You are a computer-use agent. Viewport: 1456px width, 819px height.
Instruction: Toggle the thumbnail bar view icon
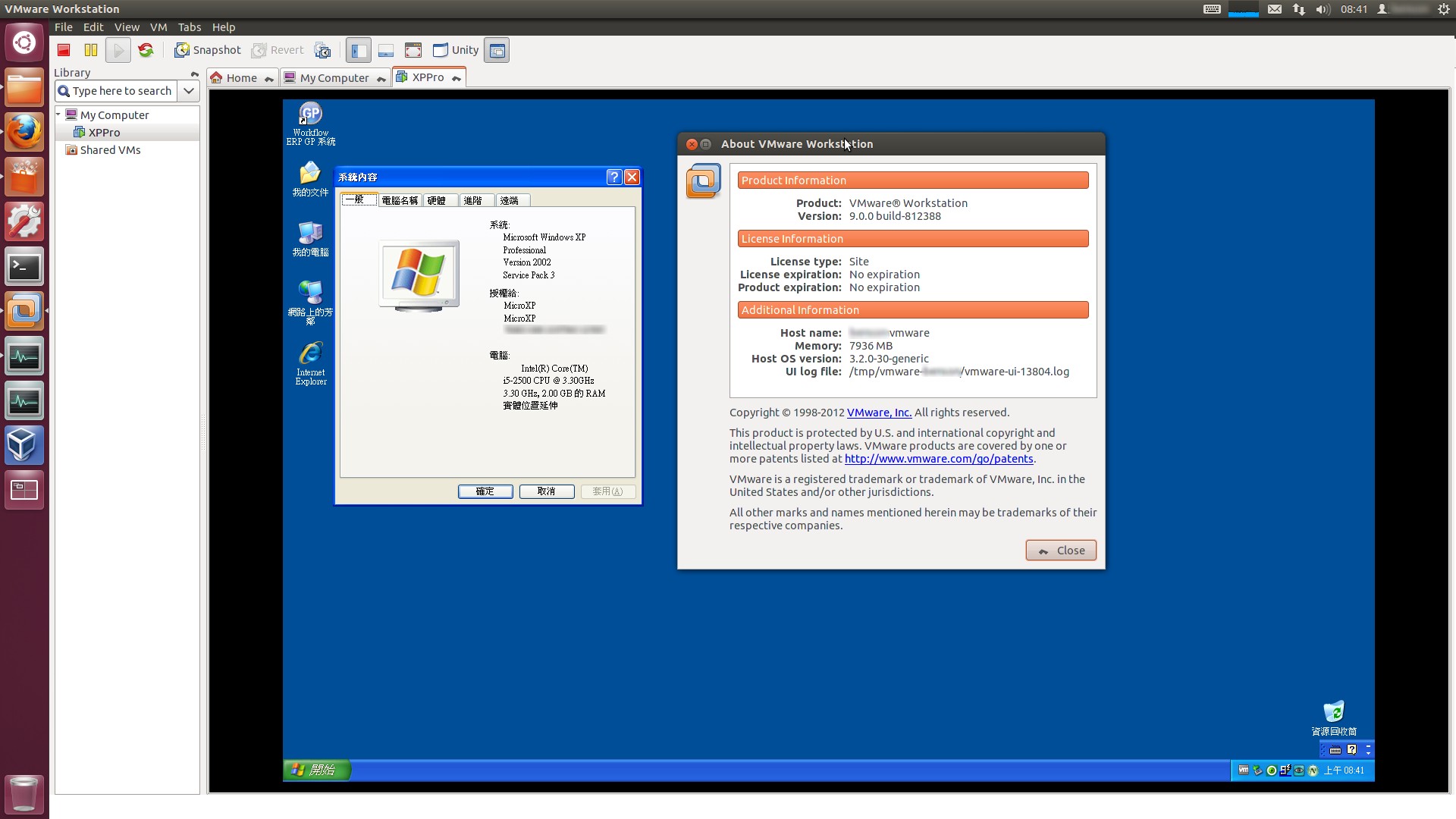click(x=386, y=50)
